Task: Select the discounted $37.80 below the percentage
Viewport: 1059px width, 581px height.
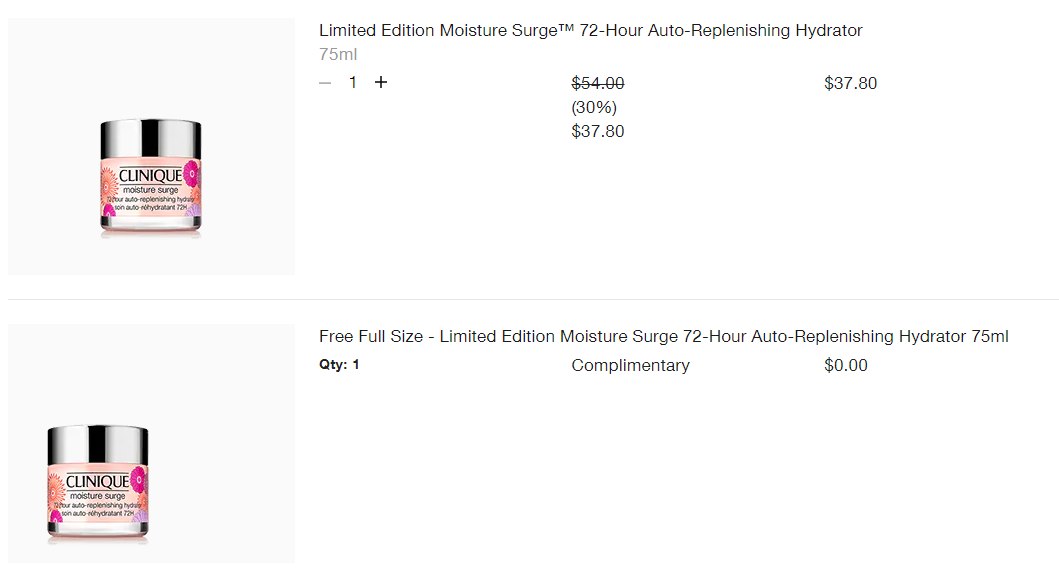Action: tap(598, 131)
